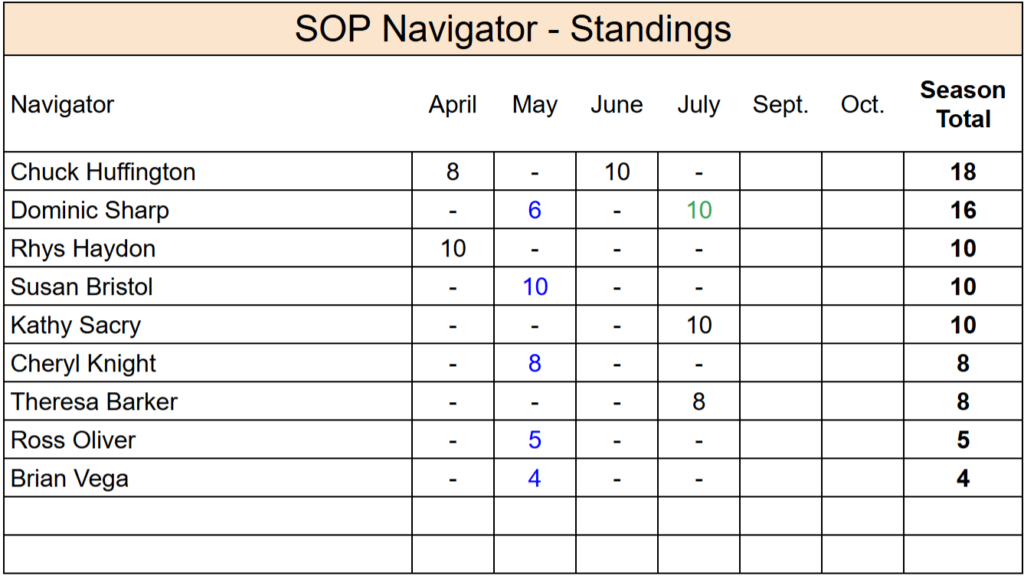This screenshot has width=1024, height=576.
Task: Click Rhys Haydon's April score of 10
Action: pyautogui.click(x=453, y=249)
